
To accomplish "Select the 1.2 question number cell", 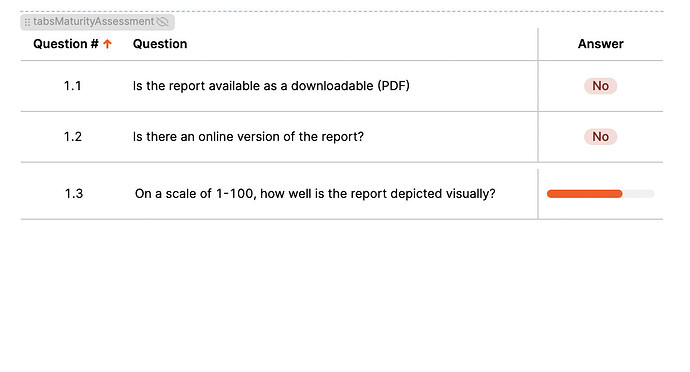I will [73, 136].
